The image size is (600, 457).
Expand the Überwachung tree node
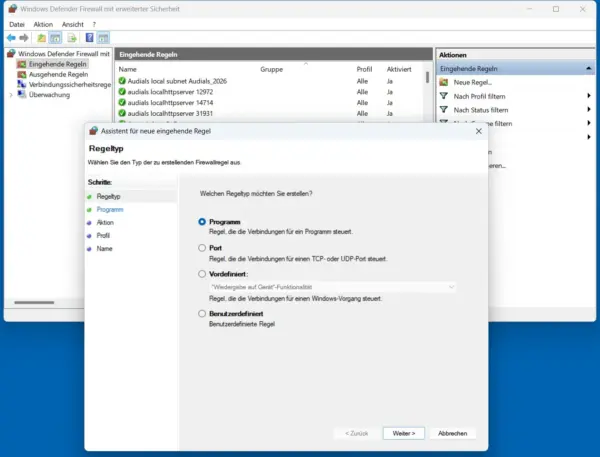coord(11,95)
